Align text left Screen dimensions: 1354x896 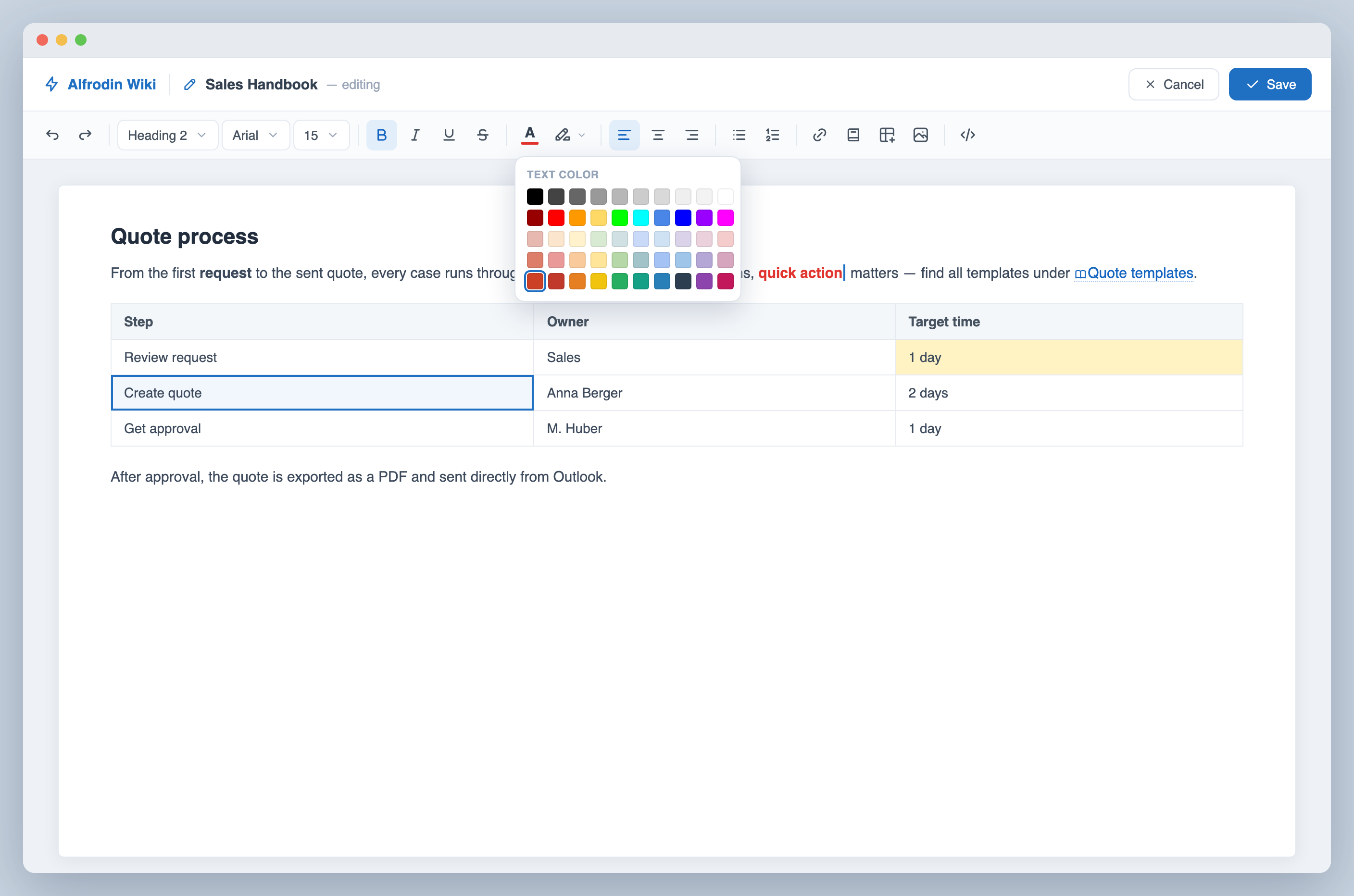[624, 135]
